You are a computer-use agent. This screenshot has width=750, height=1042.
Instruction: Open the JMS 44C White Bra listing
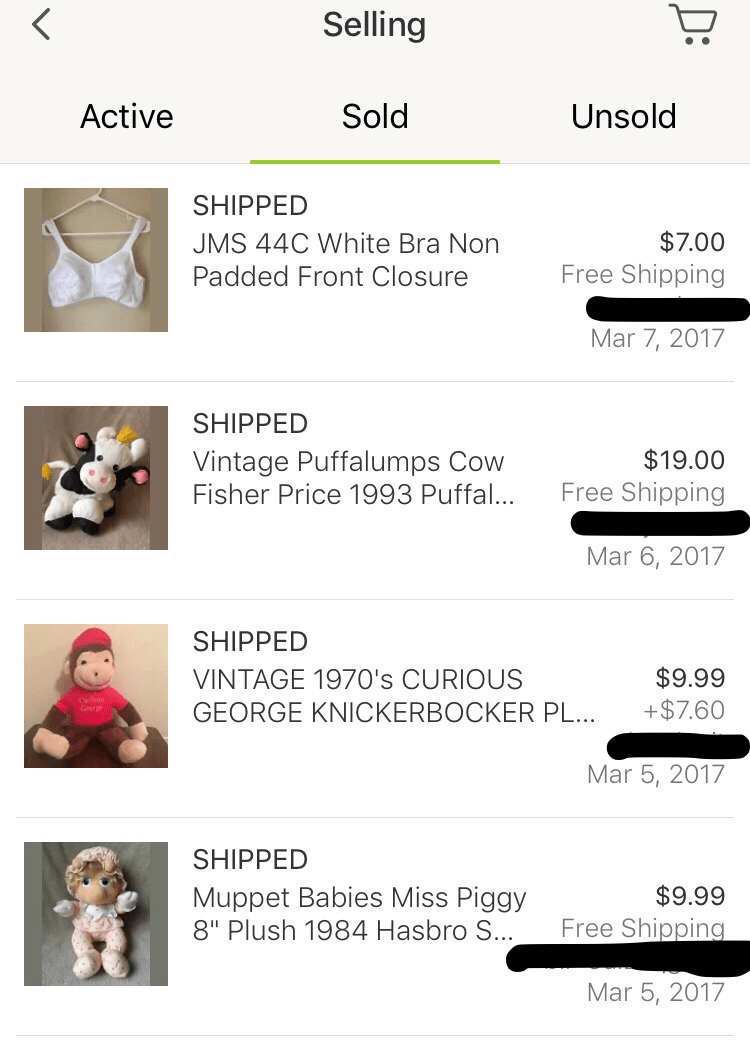pyautogui.click(x=345, y=260)
